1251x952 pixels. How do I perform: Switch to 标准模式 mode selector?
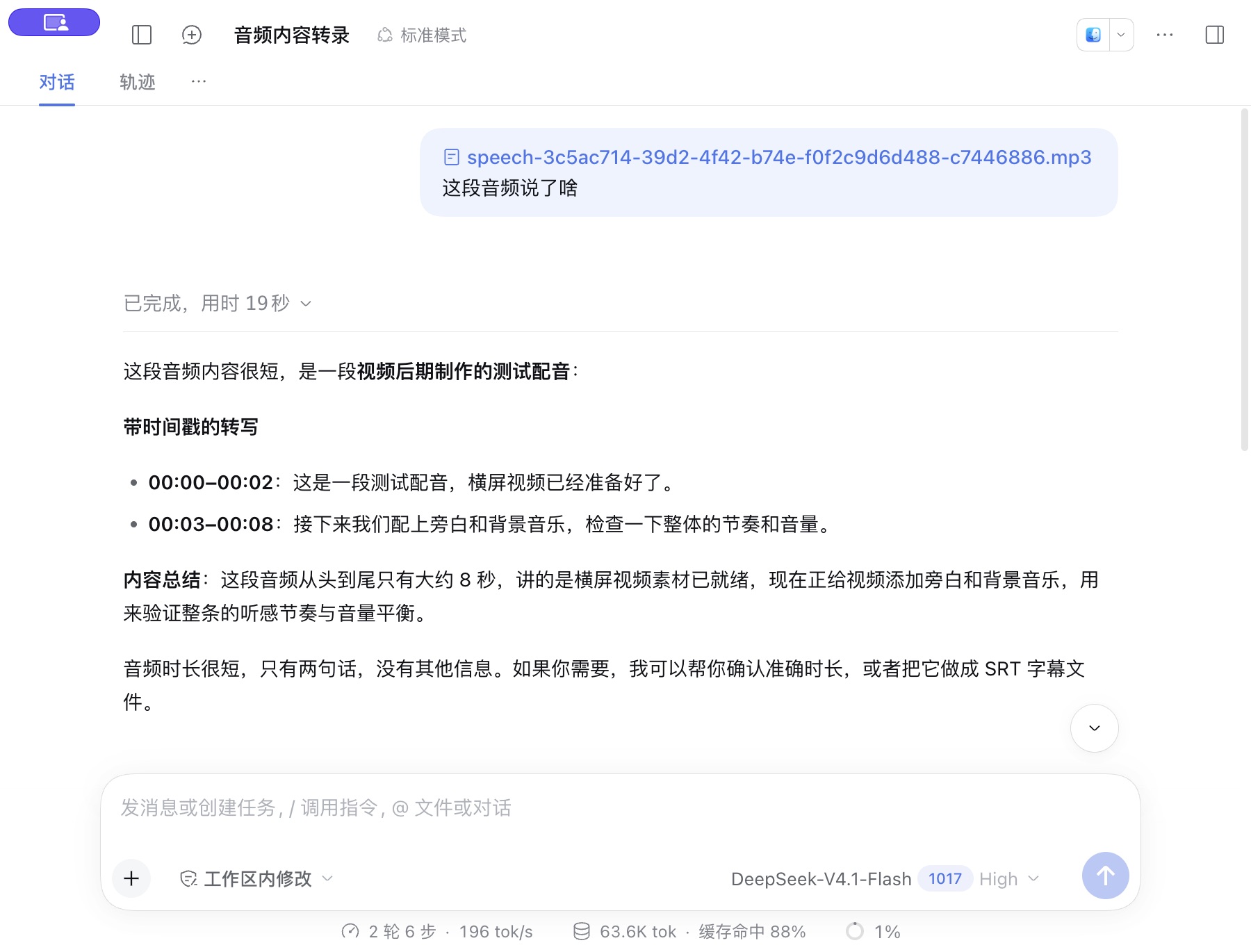(x=422, y=35)
